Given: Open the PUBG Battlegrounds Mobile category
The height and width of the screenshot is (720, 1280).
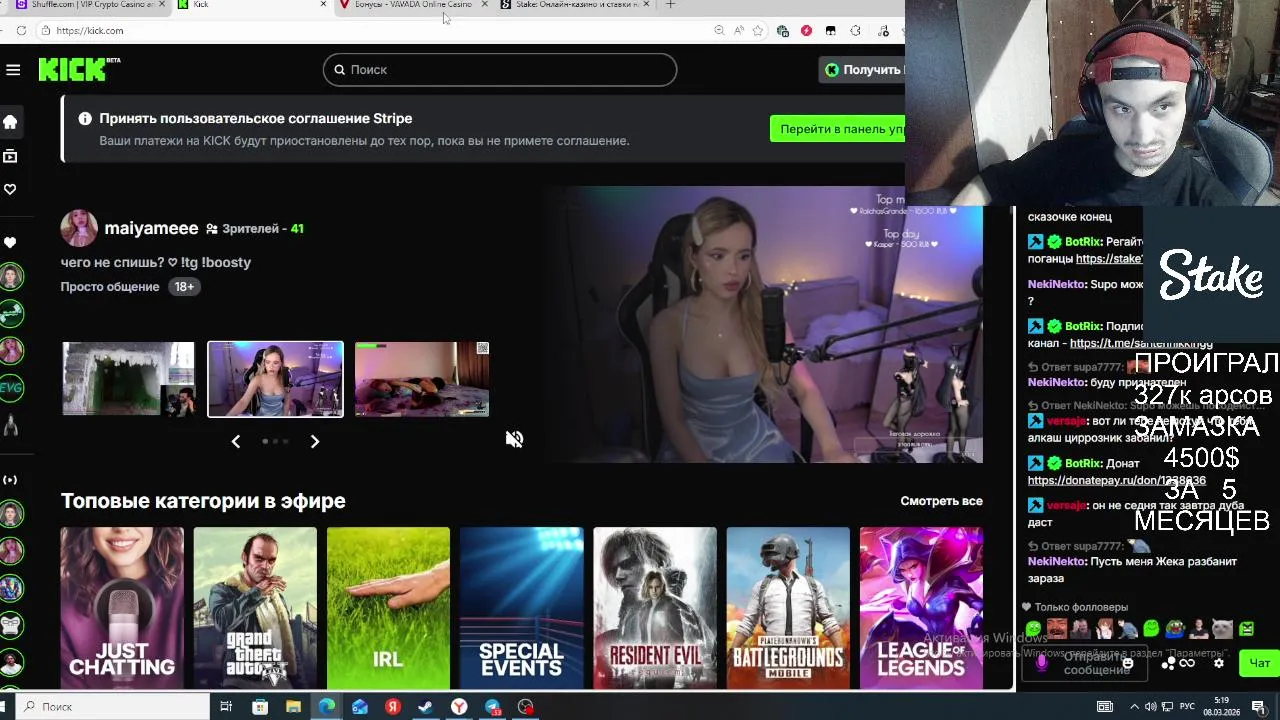Looking at the screenshot, I should [x=788, y=608].
